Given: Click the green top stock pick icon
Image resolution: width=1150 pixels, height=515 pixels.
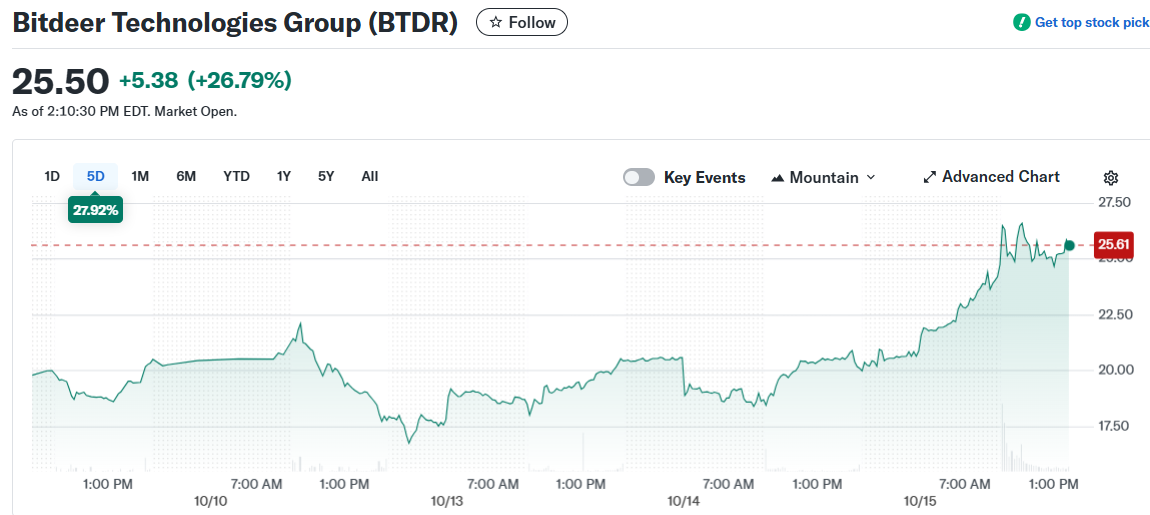Looking at the screenshot, I should click(x=1021, y=22).
